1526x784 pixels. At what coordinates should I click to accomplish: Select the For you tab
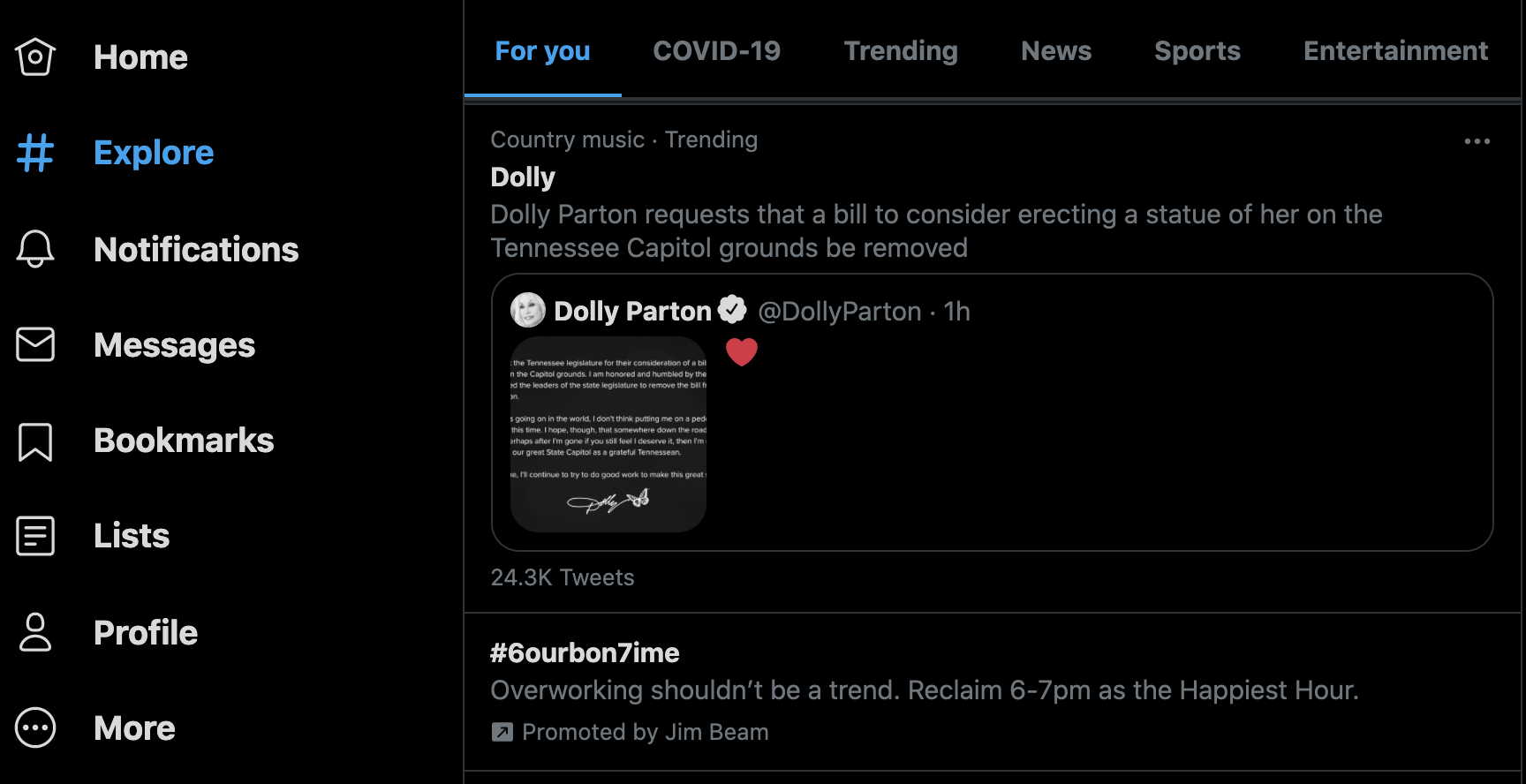coord(542,51)
